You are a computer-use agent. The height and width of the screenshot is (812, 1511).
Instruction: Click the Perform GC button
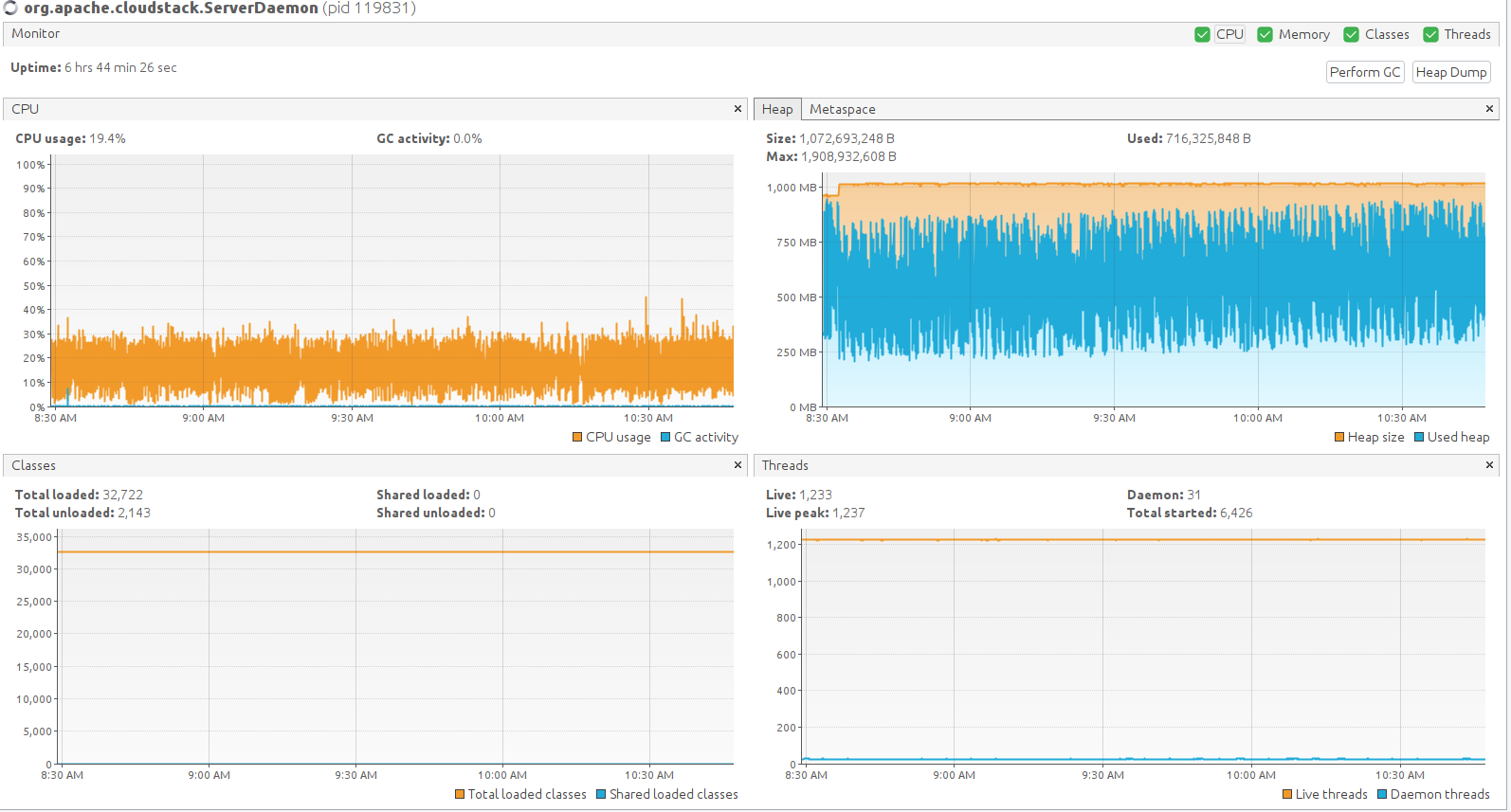pyautogui.click(x=1365, y=72)
